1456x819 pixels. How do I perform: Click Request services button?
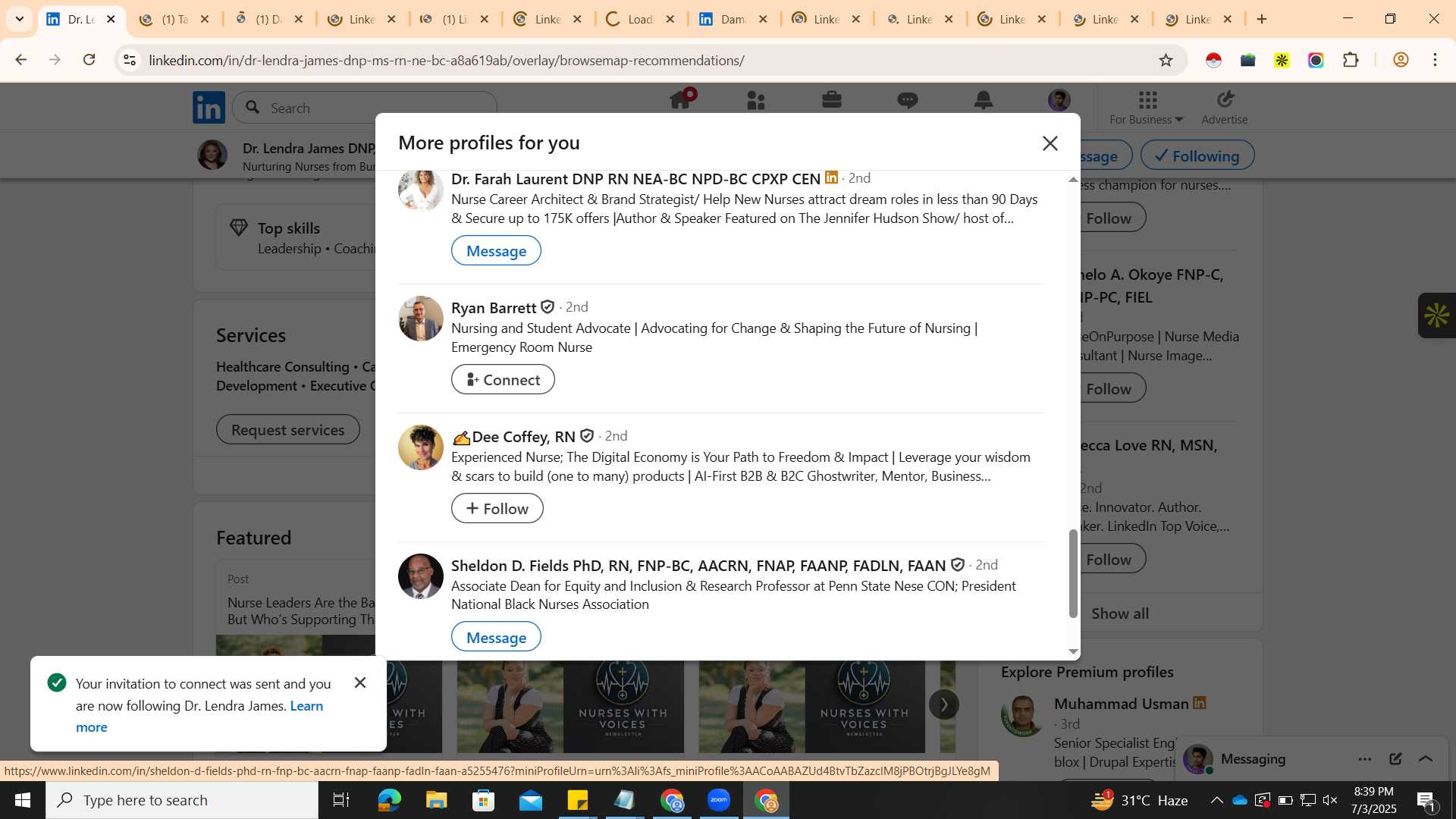click(288, 429)
